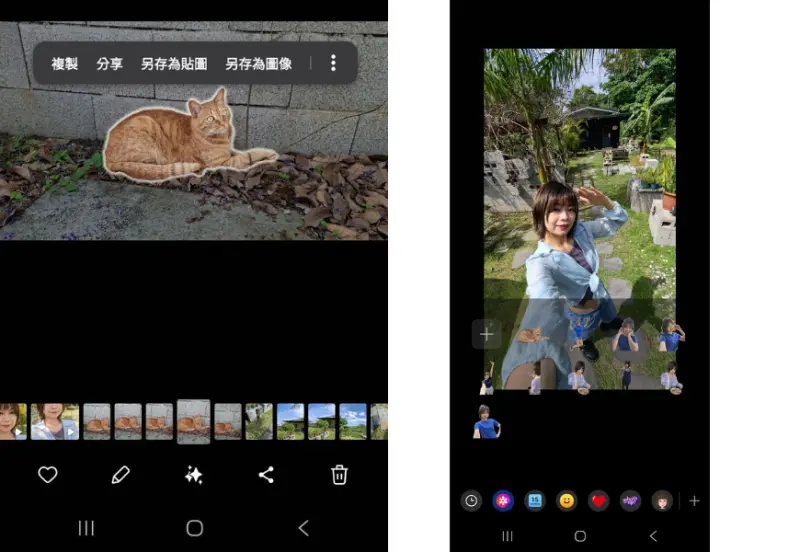Tap 另存為貼圖 to save as sticker

pos(174,63)
